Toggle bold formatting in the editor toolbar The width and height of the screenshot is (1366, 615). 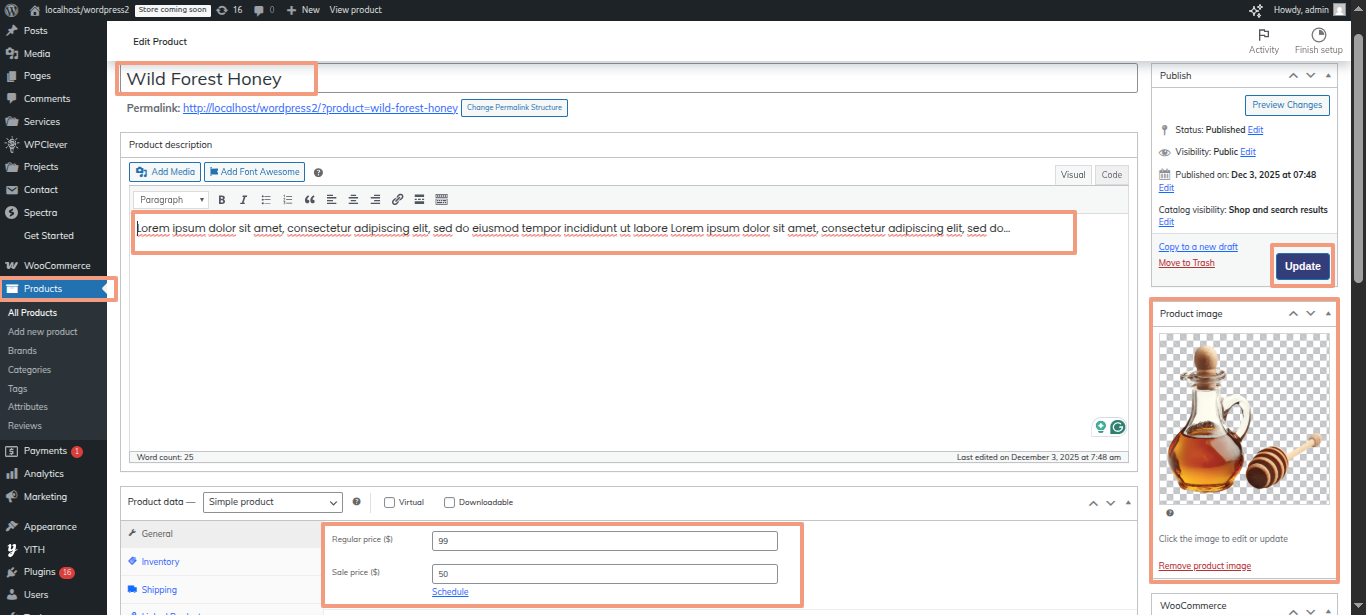point(222,200)
